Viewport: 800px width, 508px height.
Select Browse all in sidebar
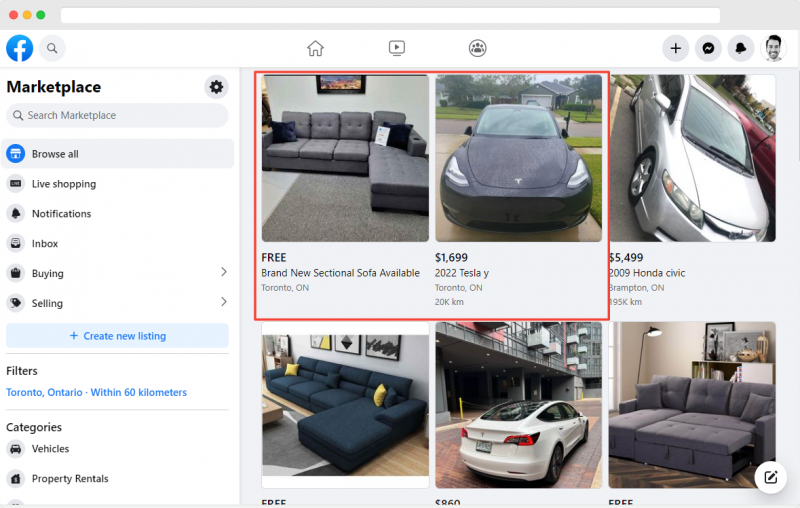click(117, 154)
